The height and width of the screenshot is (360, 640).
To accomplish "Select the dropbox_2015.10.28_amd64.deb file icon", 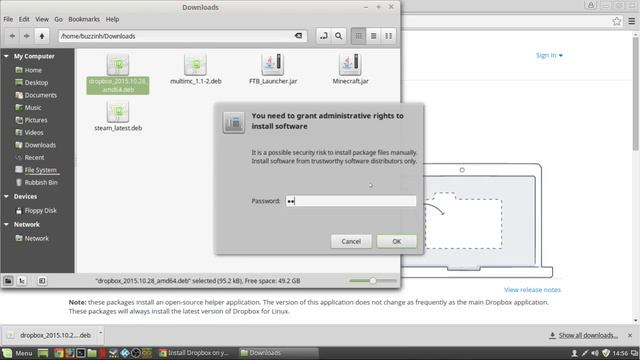I will 118,64.
